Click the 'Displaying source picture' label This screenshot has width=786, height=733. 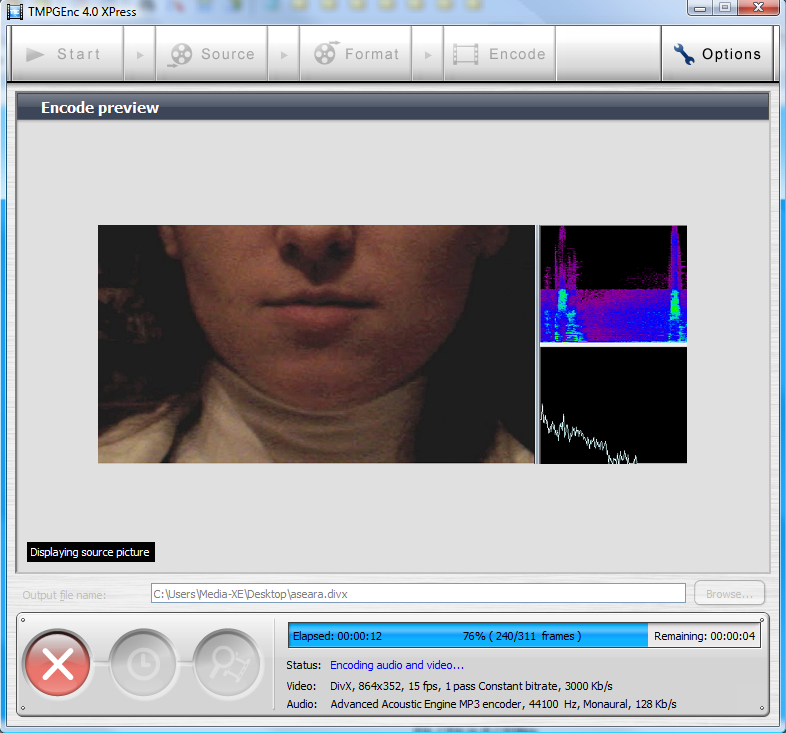coord(90,552)
